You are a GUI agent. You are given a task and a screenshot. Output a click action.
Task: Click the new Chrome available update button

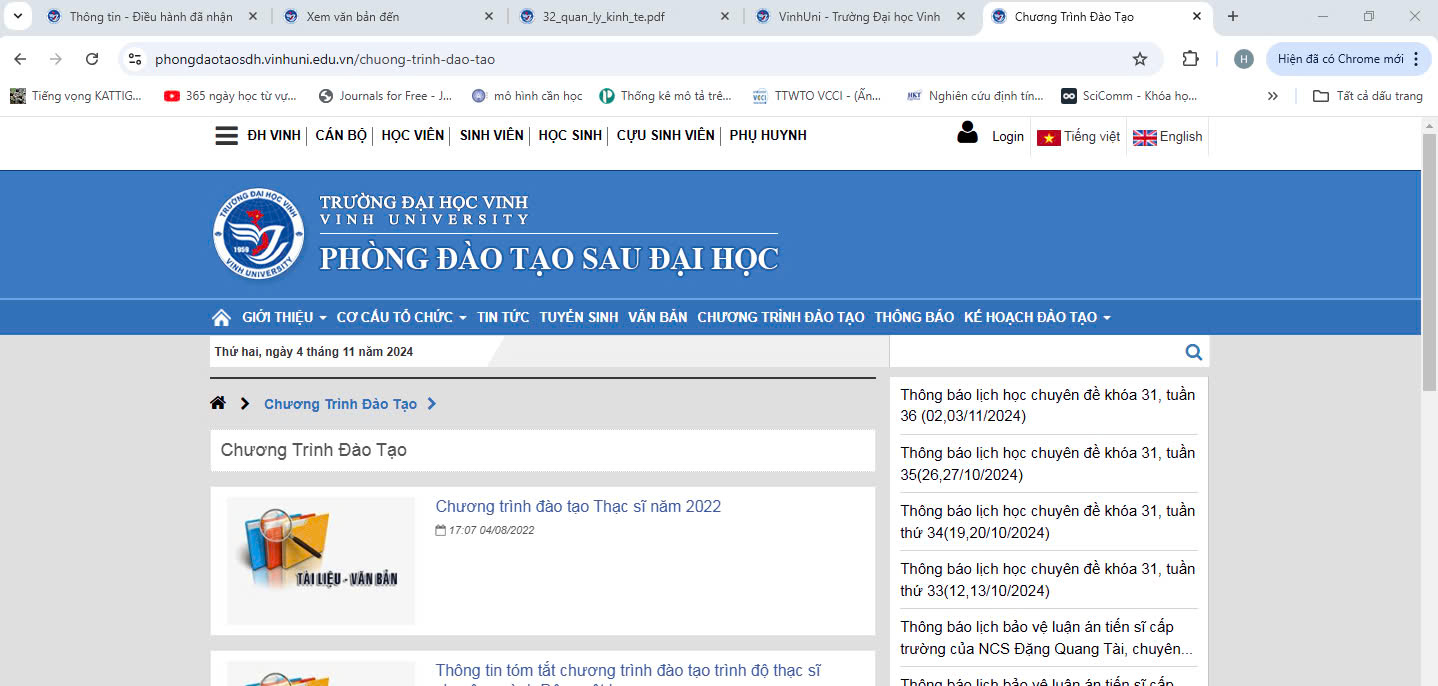pyautogui.click(x=1349, y=59)
